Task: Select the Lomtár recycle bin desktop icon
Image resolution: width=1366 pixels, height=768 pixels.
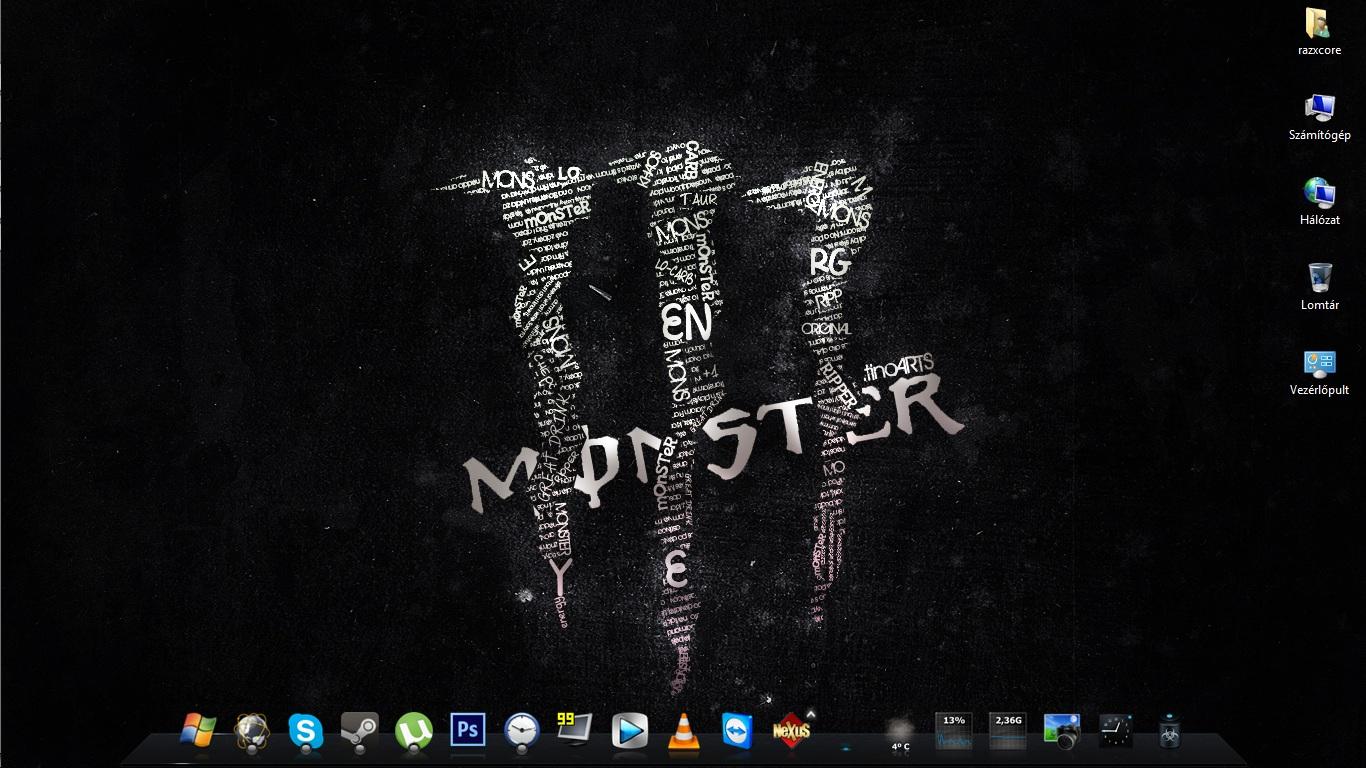Action: point(1319,287)
